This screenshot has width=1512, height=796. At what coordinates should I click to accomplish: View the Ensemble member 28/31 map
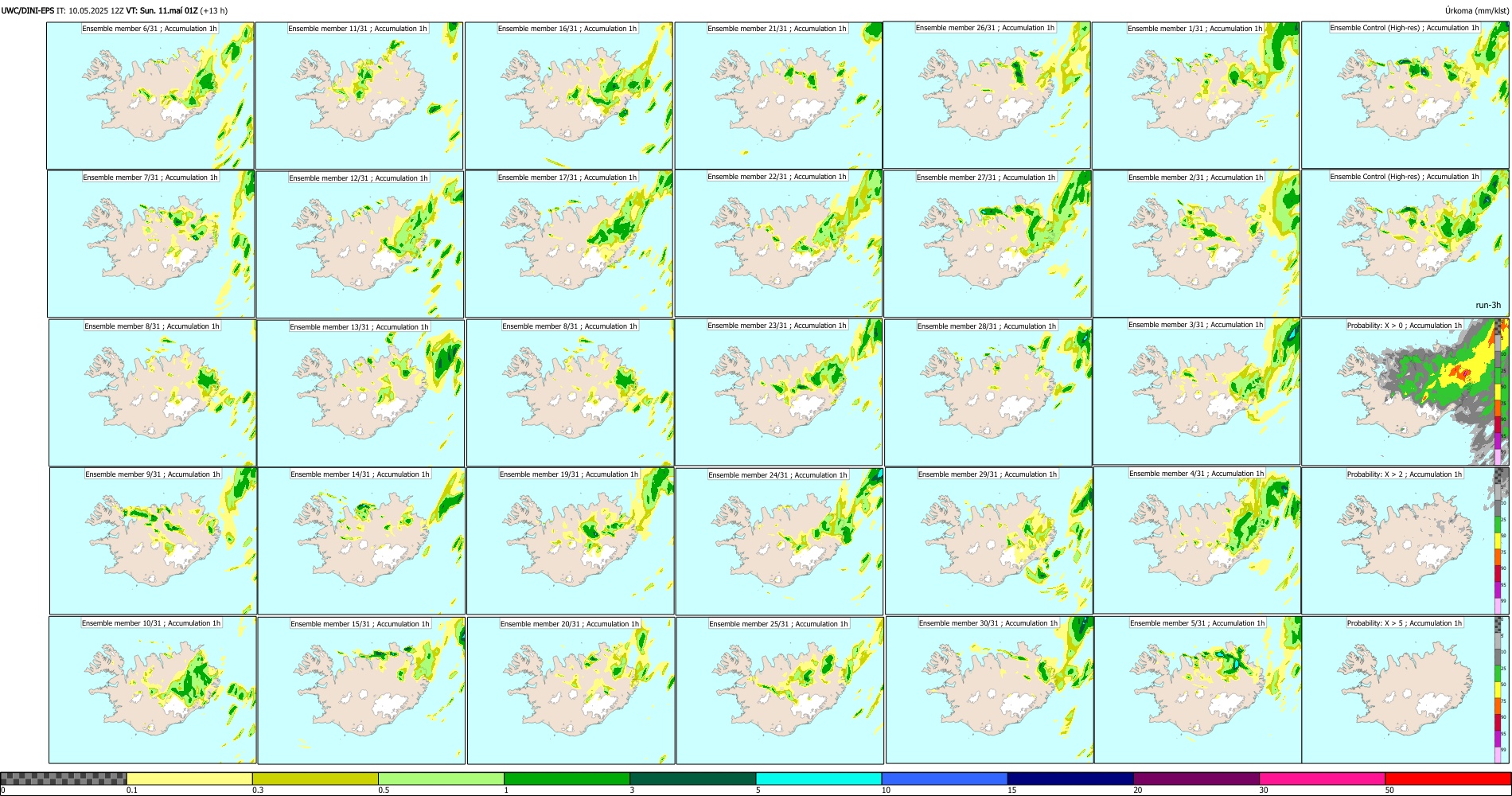pos(988,392)
